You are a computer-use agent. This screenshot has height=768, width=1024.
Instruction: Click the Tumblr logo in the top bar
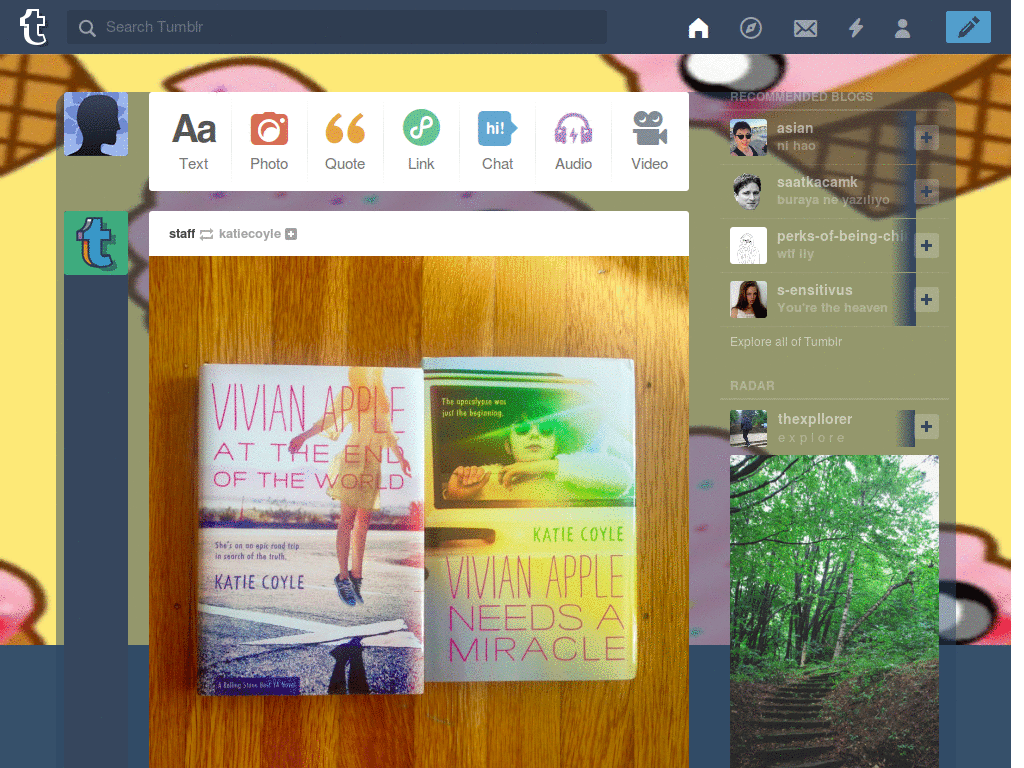pos(33,27)
